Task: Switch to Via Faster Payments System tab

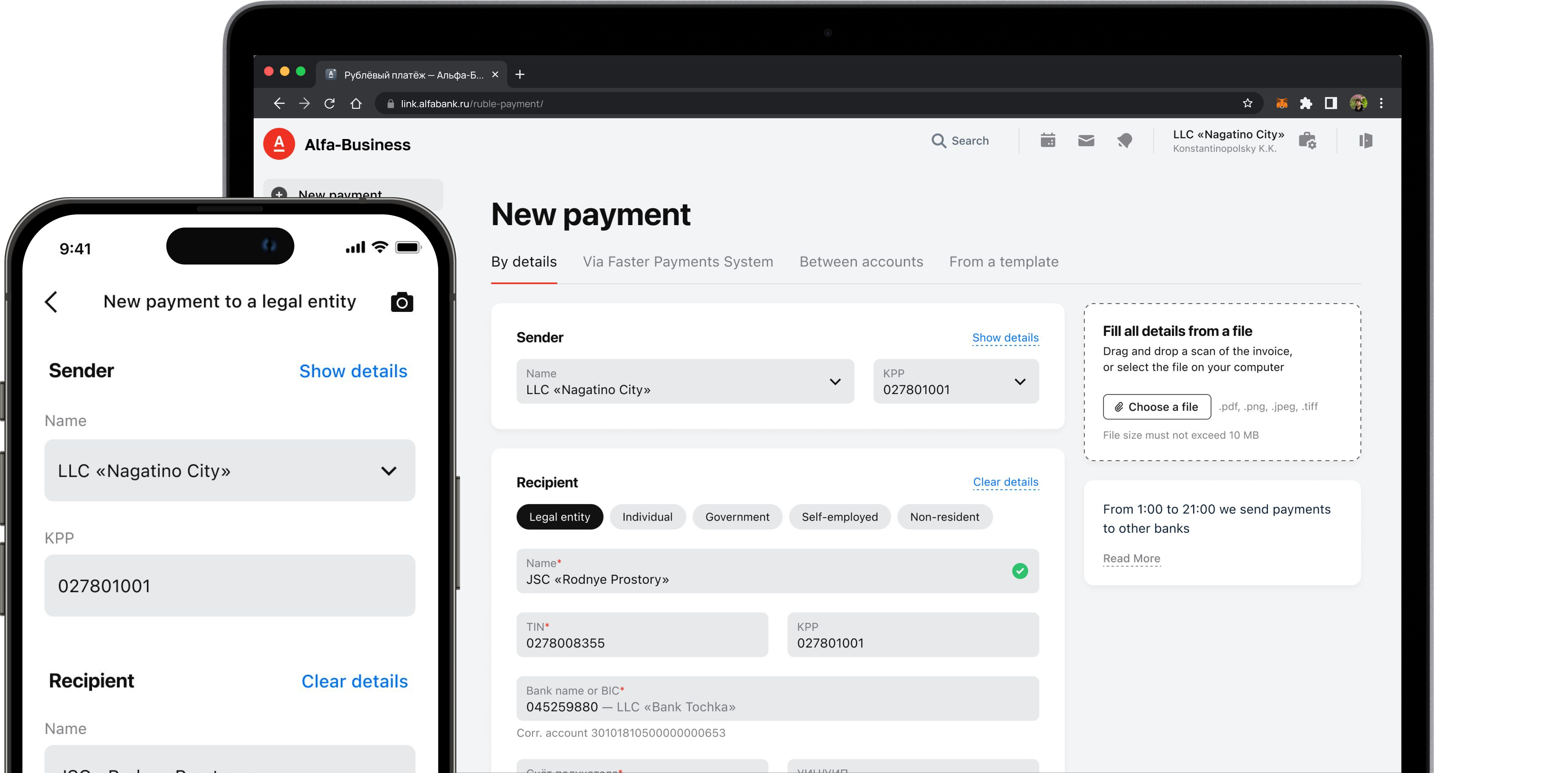Action: tap(678, 262)
